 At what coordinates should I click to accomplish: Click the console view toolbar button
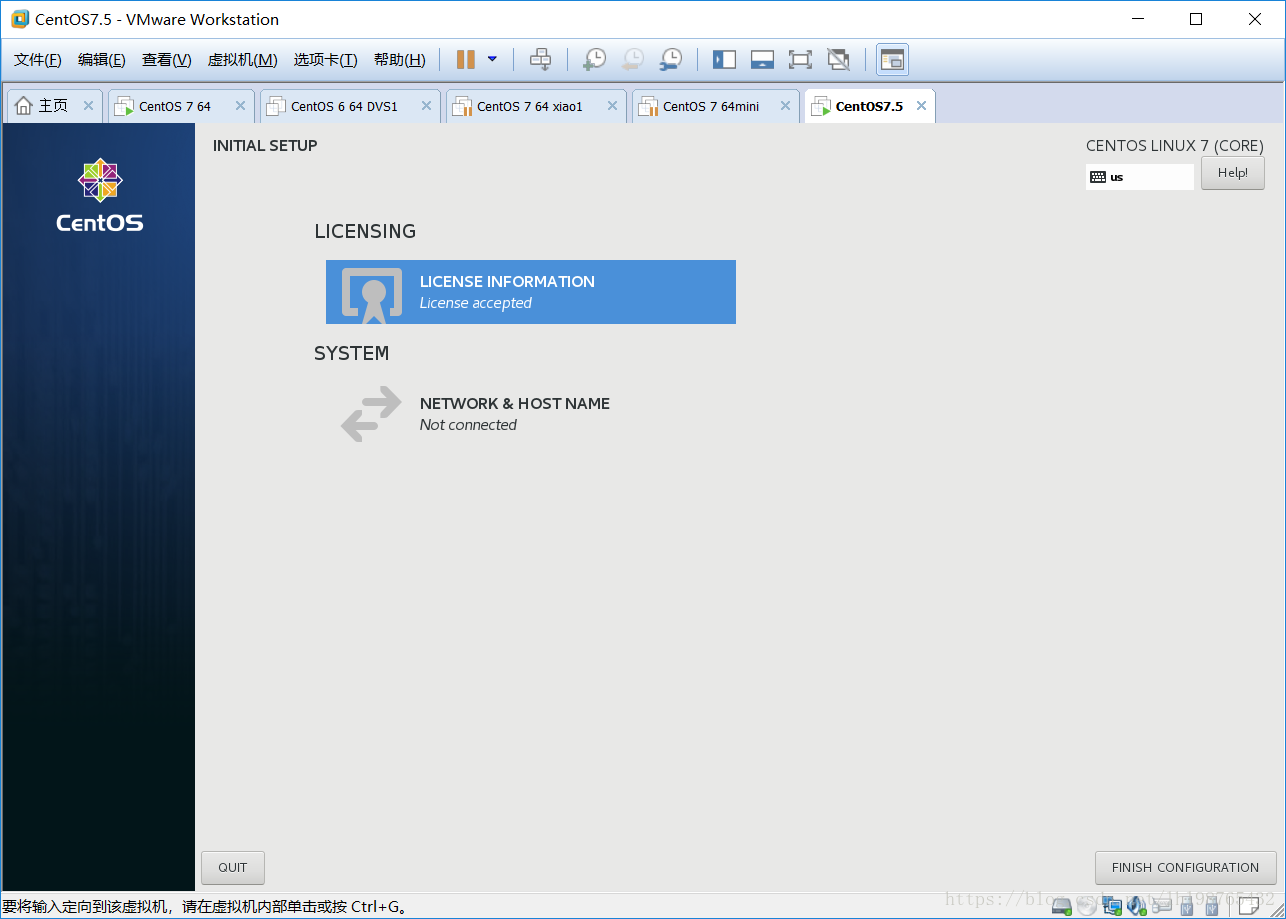[892, 60]
